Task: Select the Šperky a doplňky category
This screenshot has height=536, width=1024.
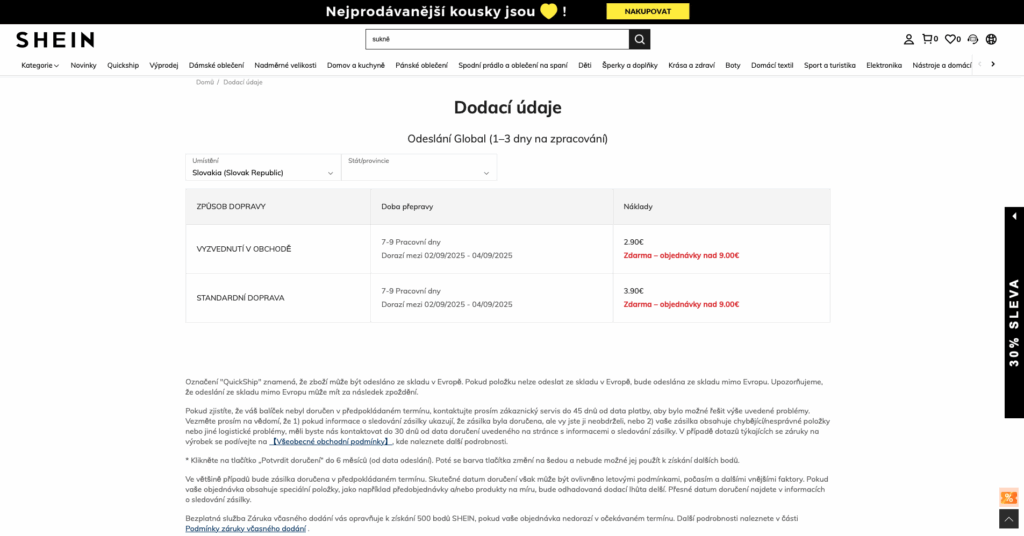Action: pyautogui.click(x=630, y=65)
